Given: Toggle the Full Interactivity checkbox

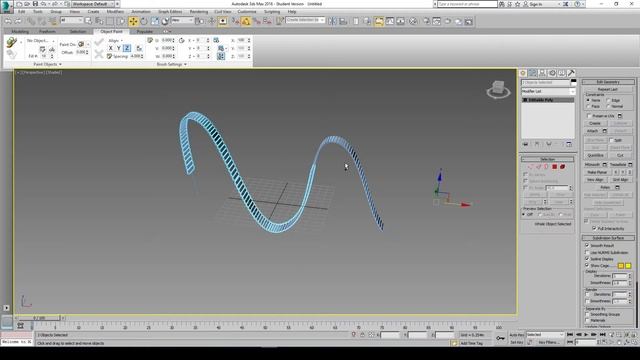Looking at the screenshot, I should [594, 228].
